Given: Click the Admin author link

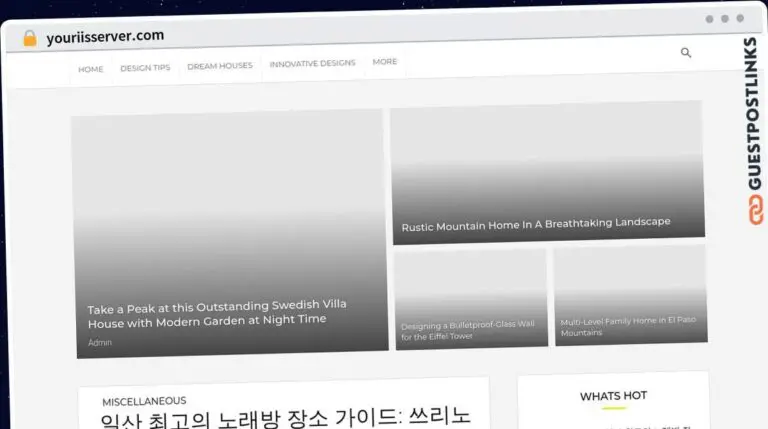Looking at the screenshot, I should (100, 342).
